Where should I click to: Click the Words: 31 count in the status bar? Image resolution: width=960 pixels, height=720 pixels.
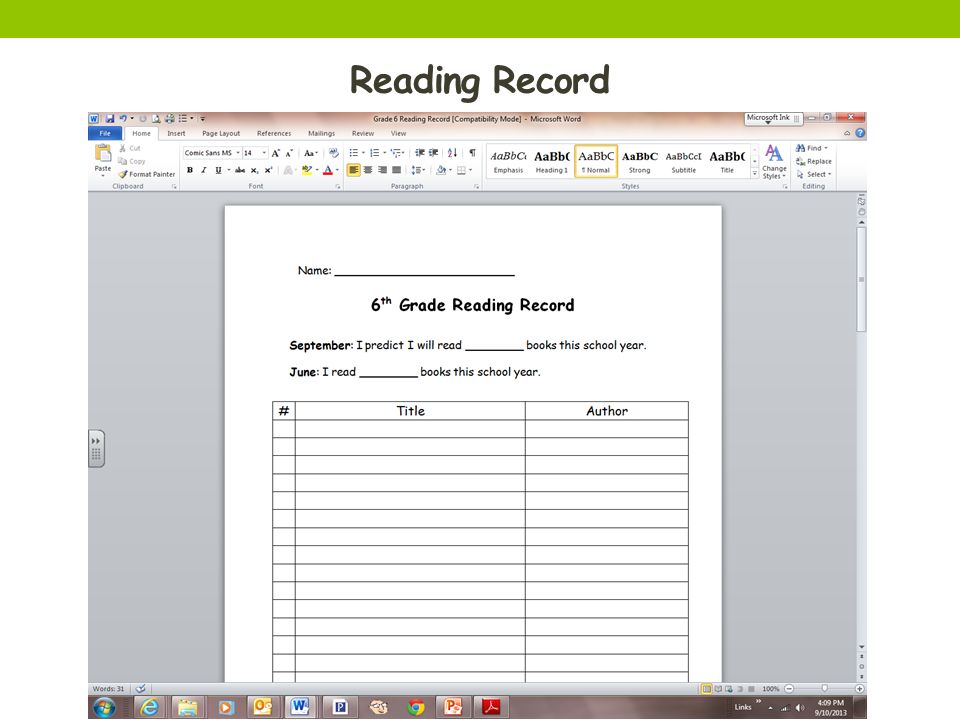[x=108, y=689]
